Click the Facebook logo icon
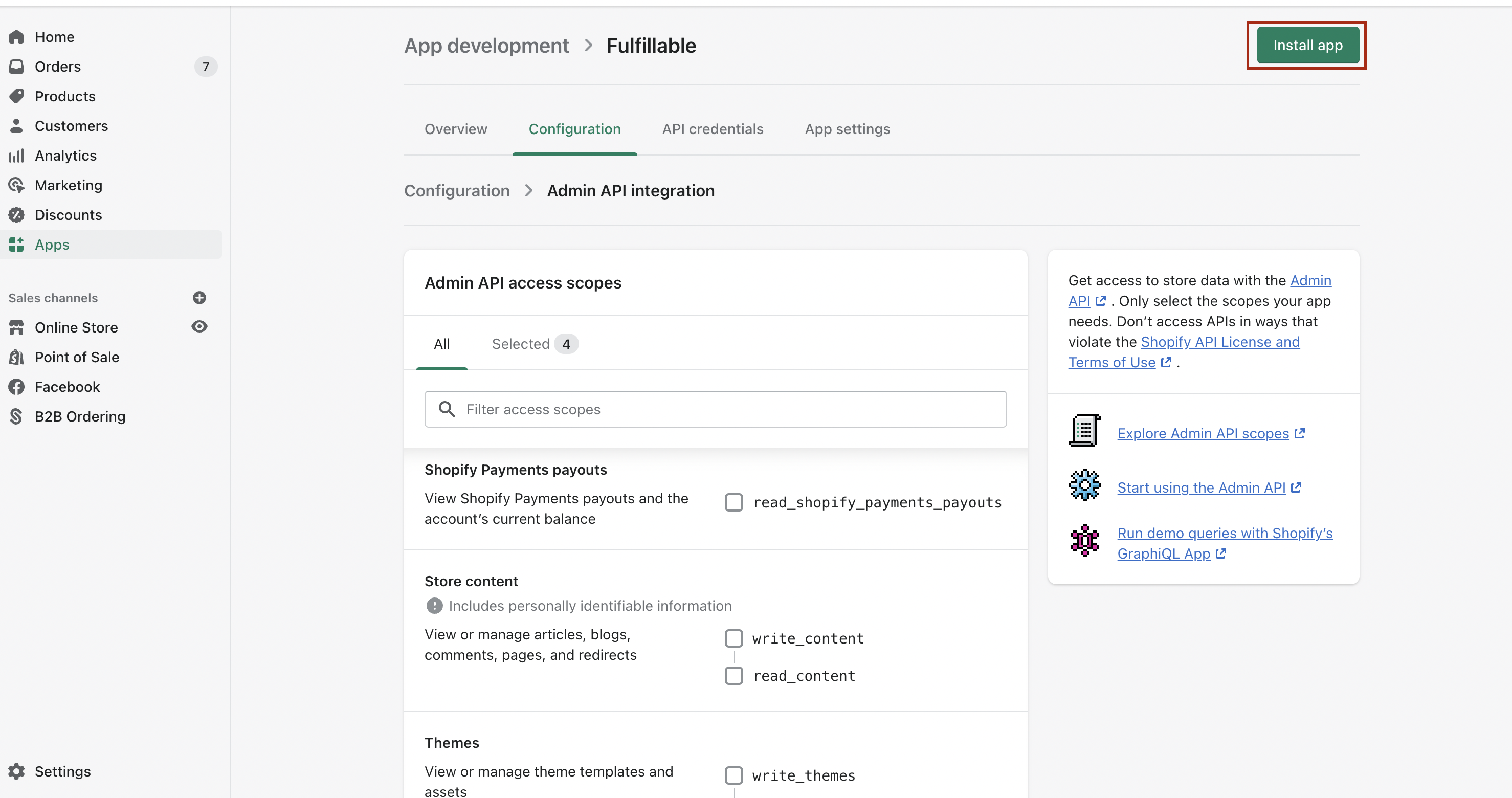Screen dimensions: 1512x798 pos(16,386)
